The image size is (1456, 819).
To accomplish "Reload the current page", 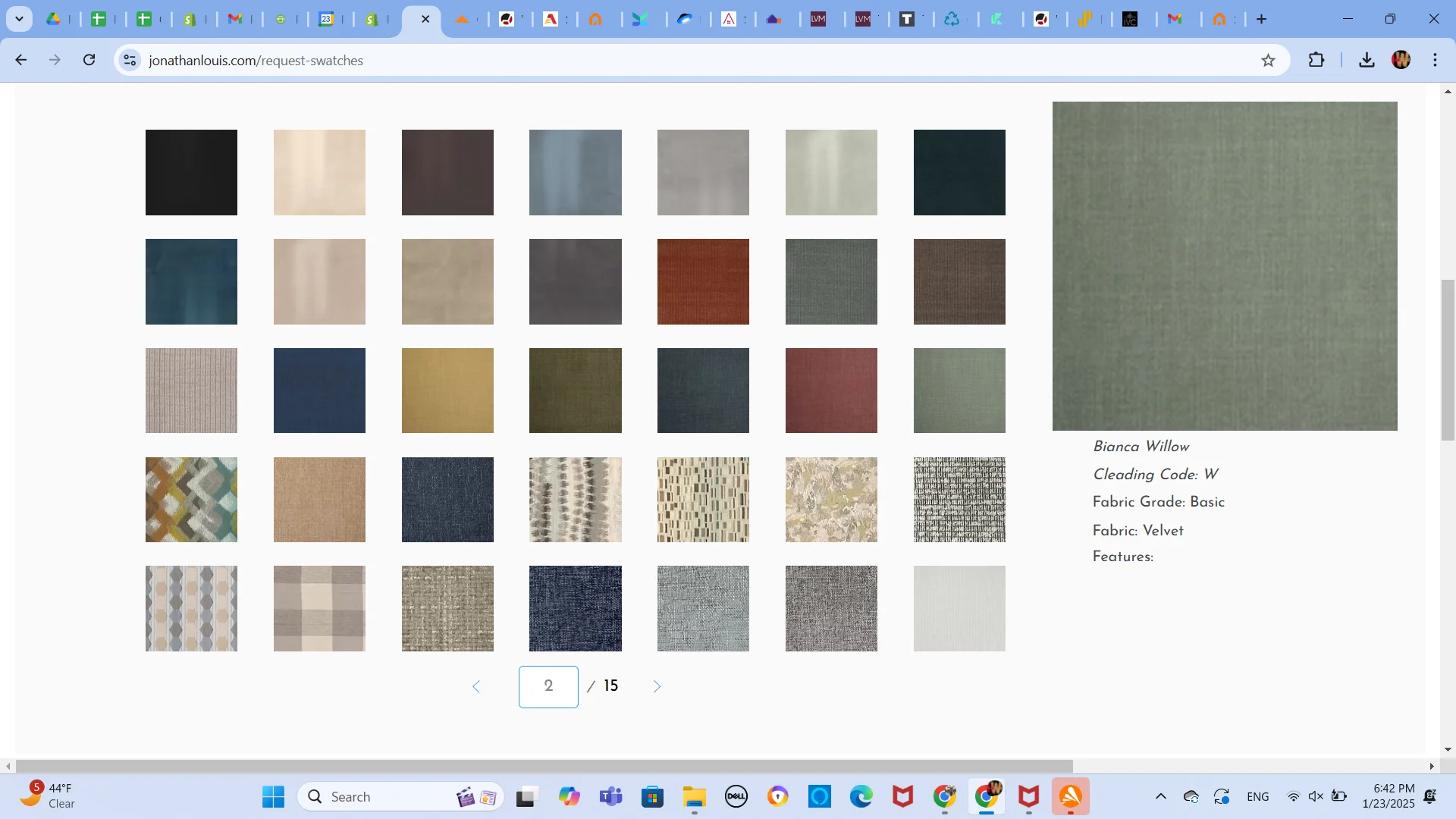I will click(89, 60).
